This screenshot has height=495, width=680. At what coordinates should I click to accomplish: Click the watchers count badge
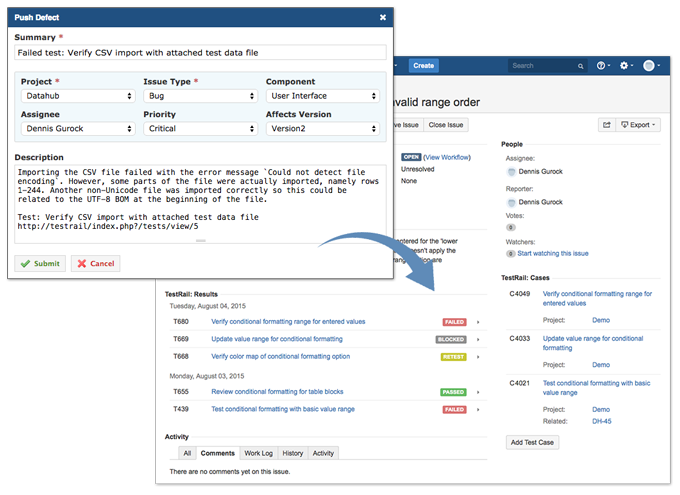pos(511,254)
